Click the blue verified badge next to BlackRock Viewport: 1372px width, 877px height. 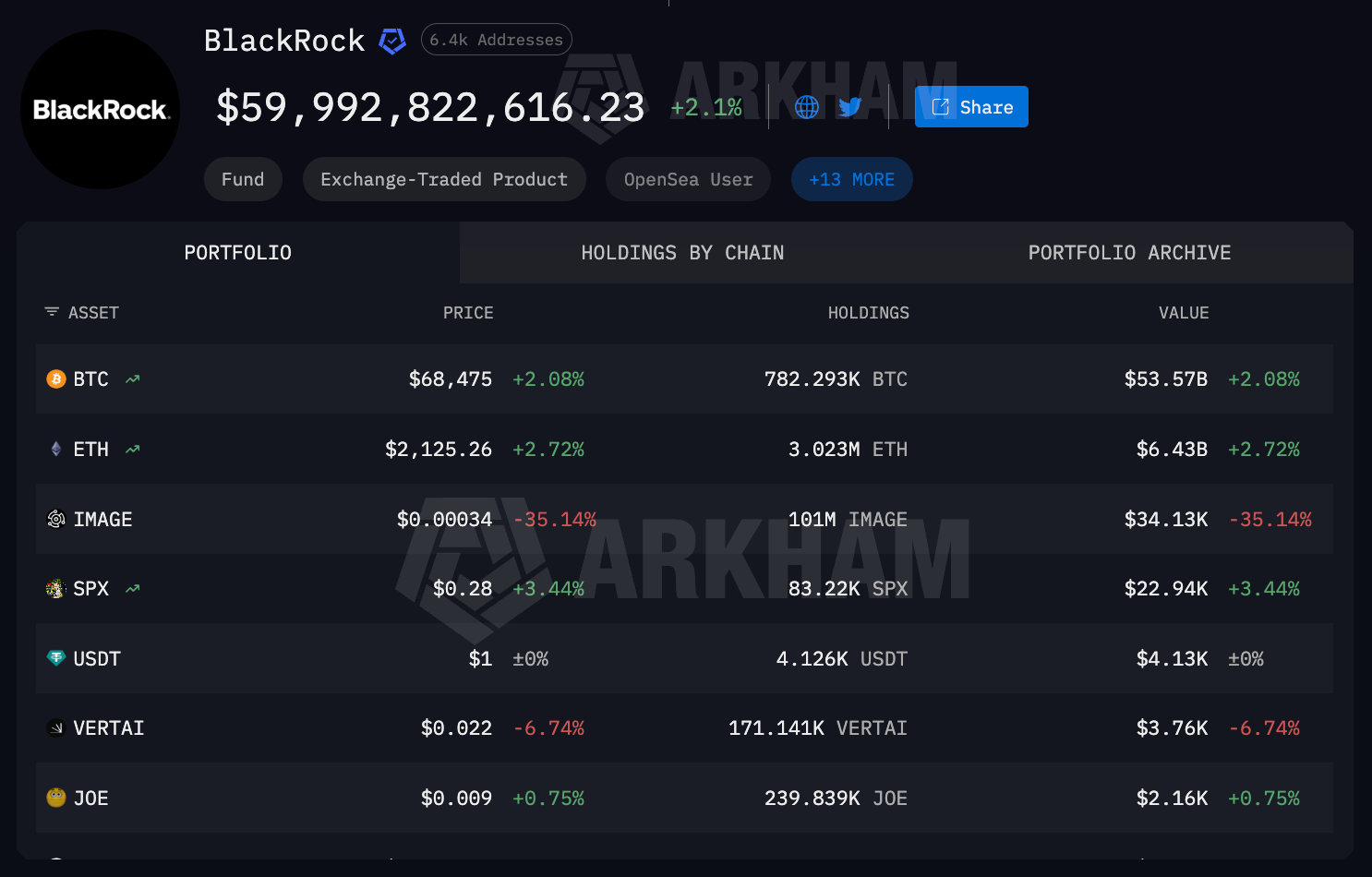pyautogui.click(x=392, y=41)
